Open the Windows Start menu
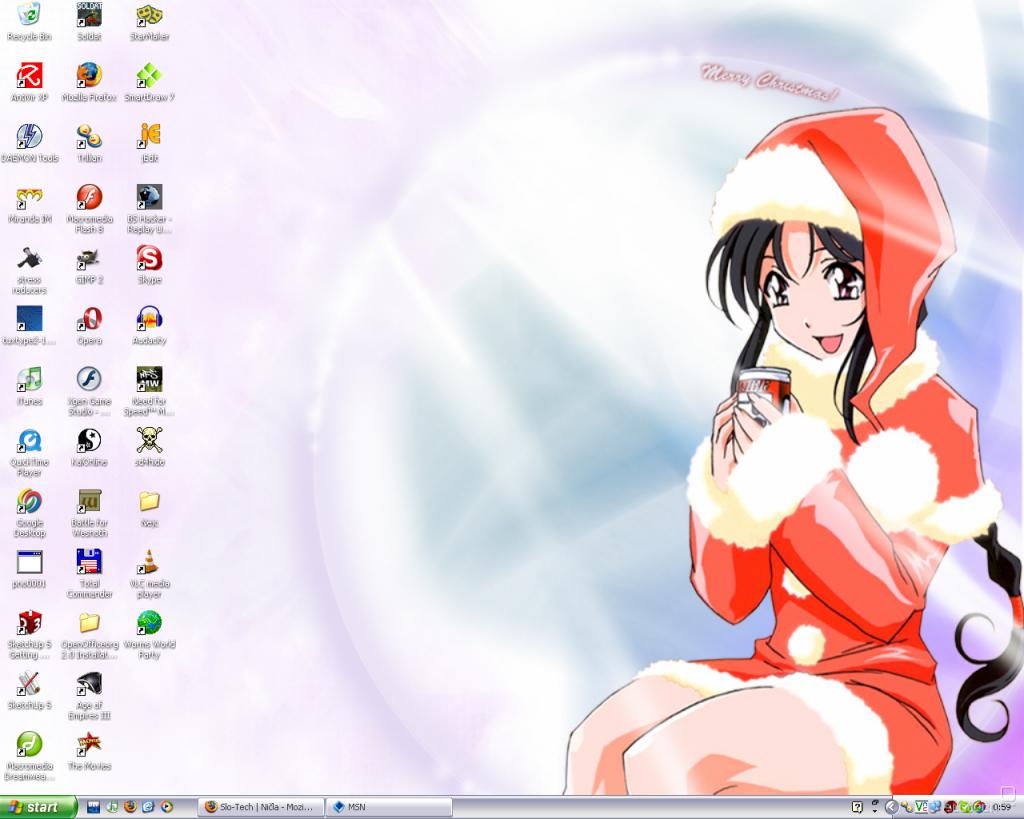 (38, 807)
